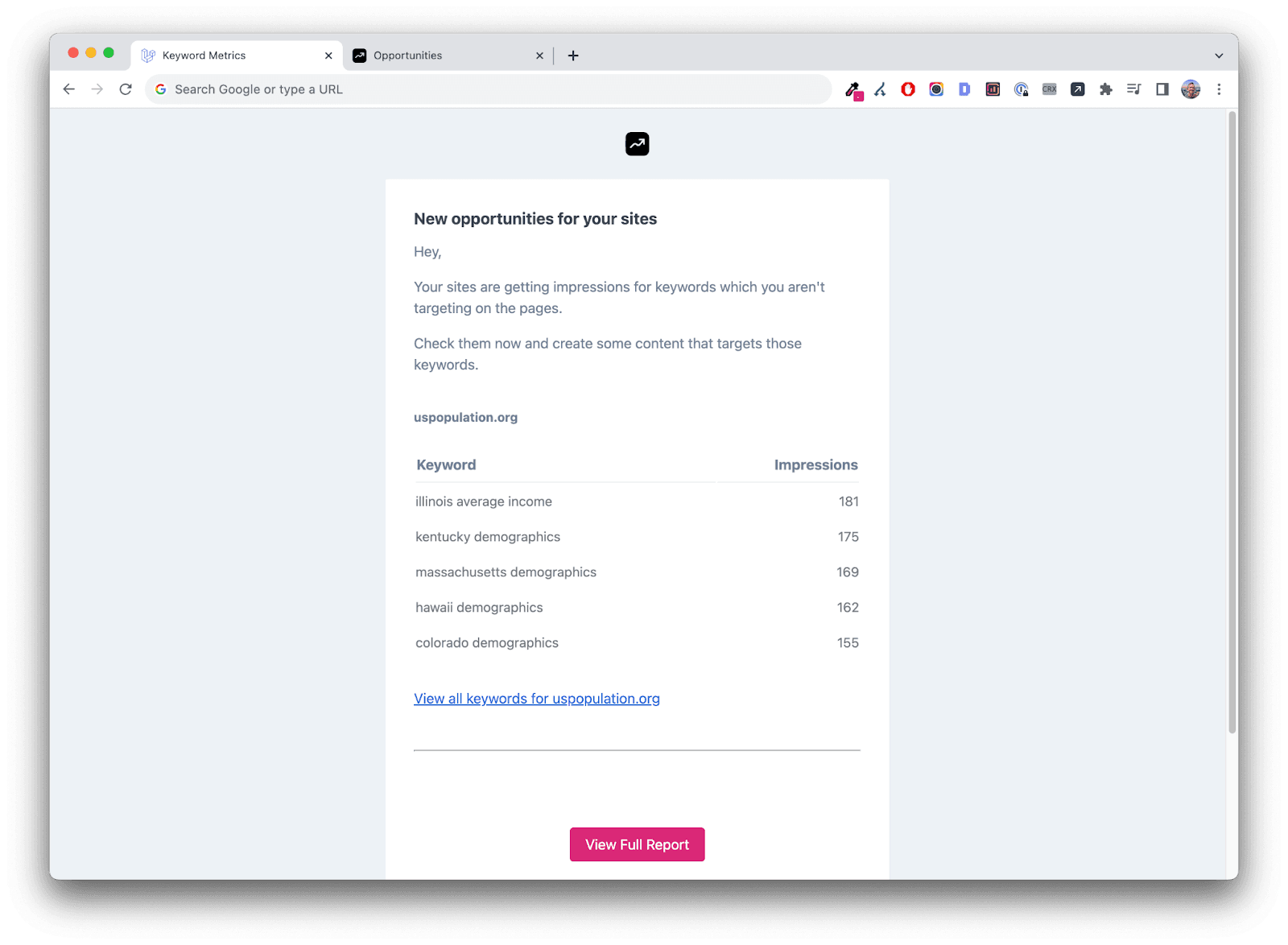The width and height of the screenshot is (1288, 945).
Task: Open a new browser tab
Action: click(573, 56)
